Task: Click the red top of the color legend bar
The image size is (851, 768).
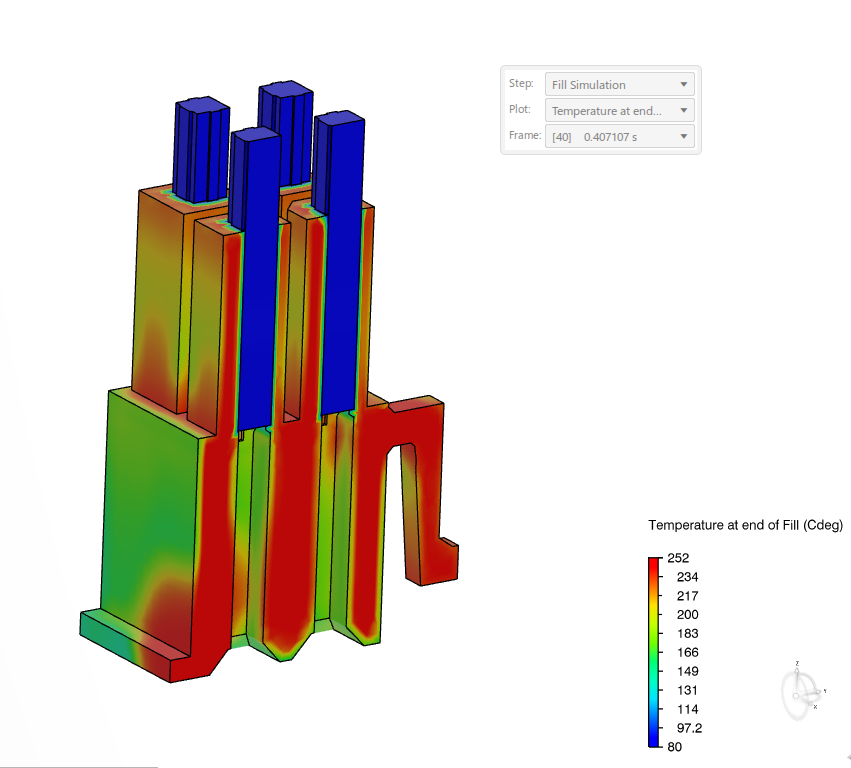Action: [x=654, y=565]
